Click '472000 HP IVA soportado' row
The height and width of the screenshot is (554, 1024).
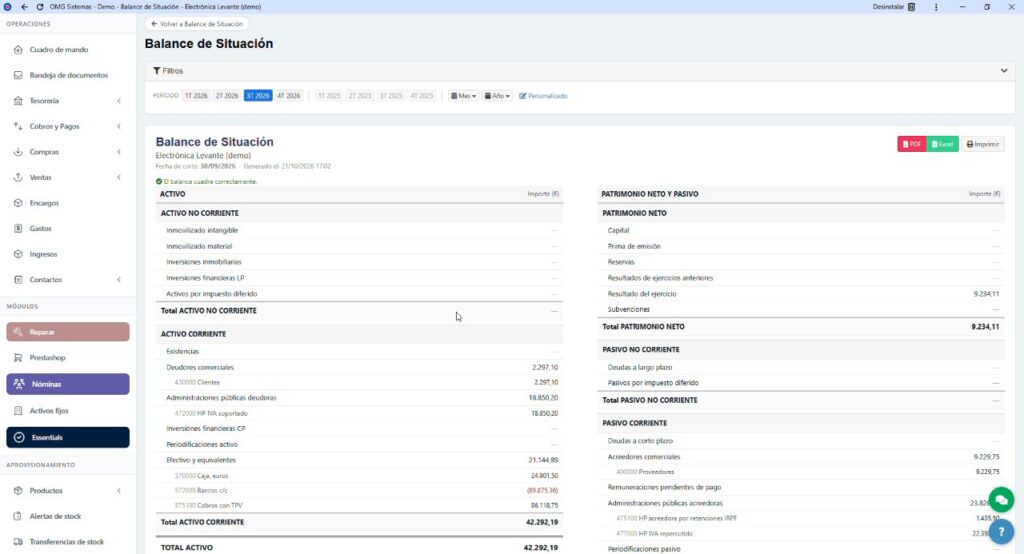[x=359, y=413]
